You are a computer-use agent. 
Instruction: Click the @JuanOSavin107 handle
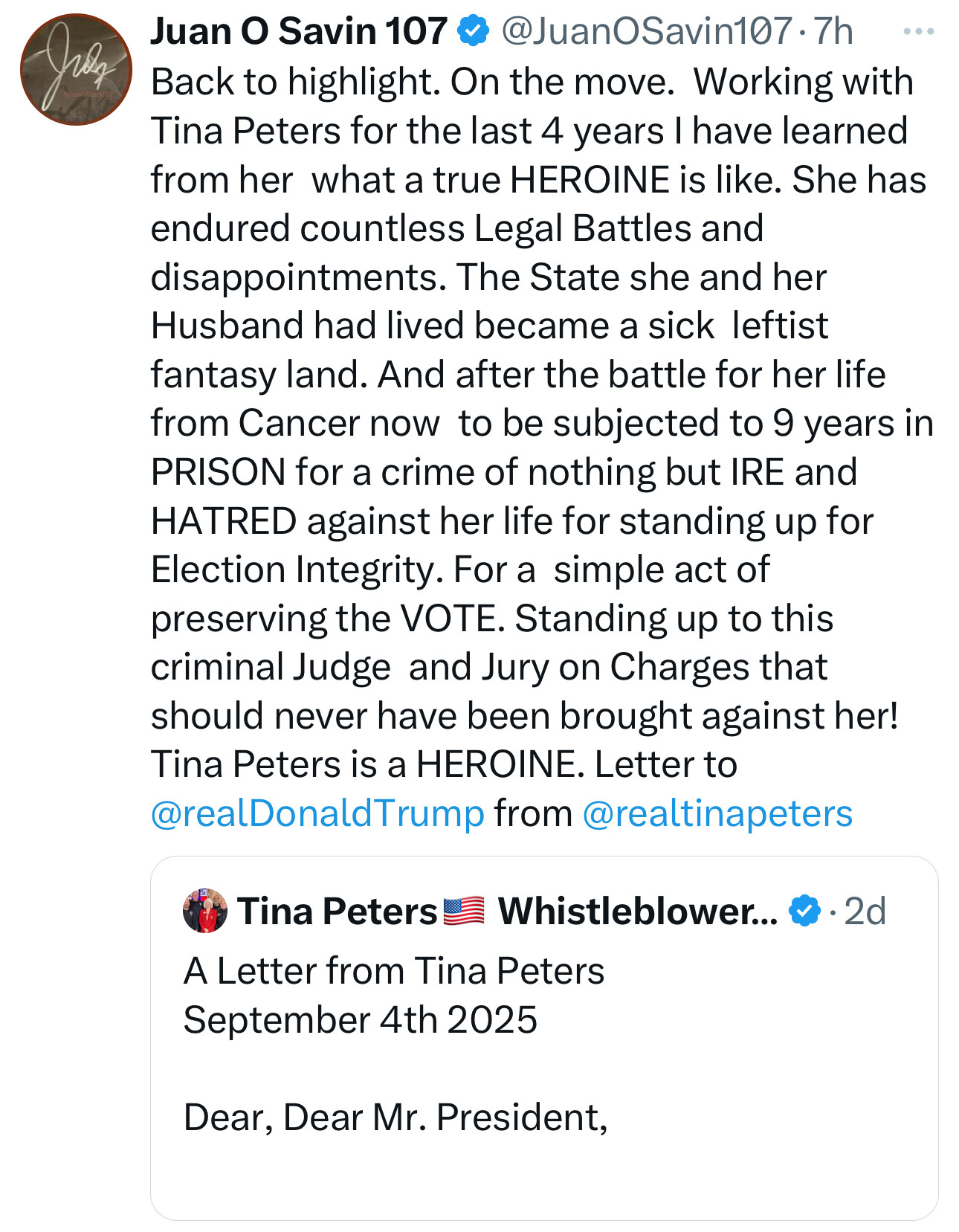click(x=646, y=31)
